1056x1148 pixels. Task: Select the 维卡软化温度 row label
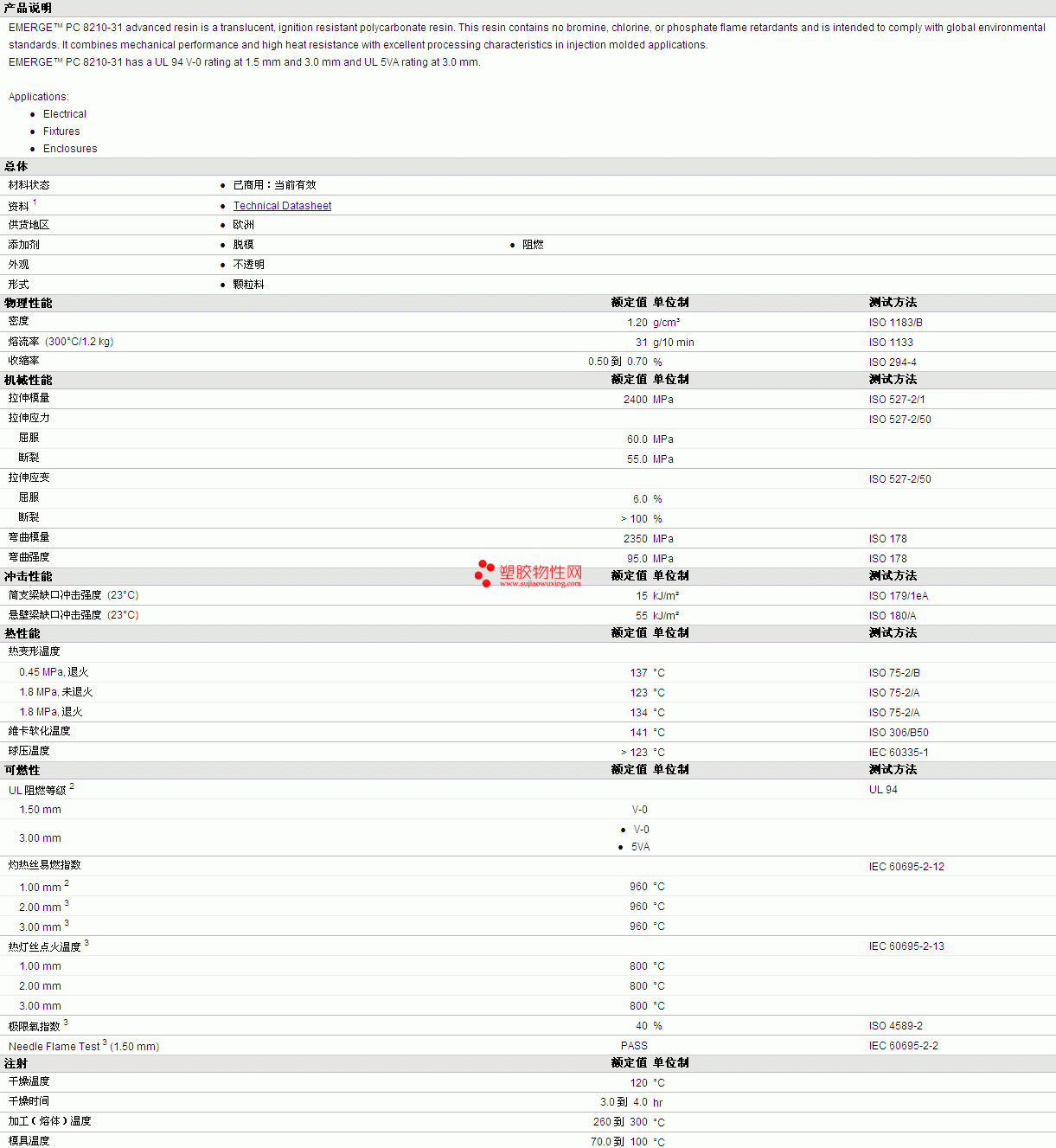(x=40, y=731)
